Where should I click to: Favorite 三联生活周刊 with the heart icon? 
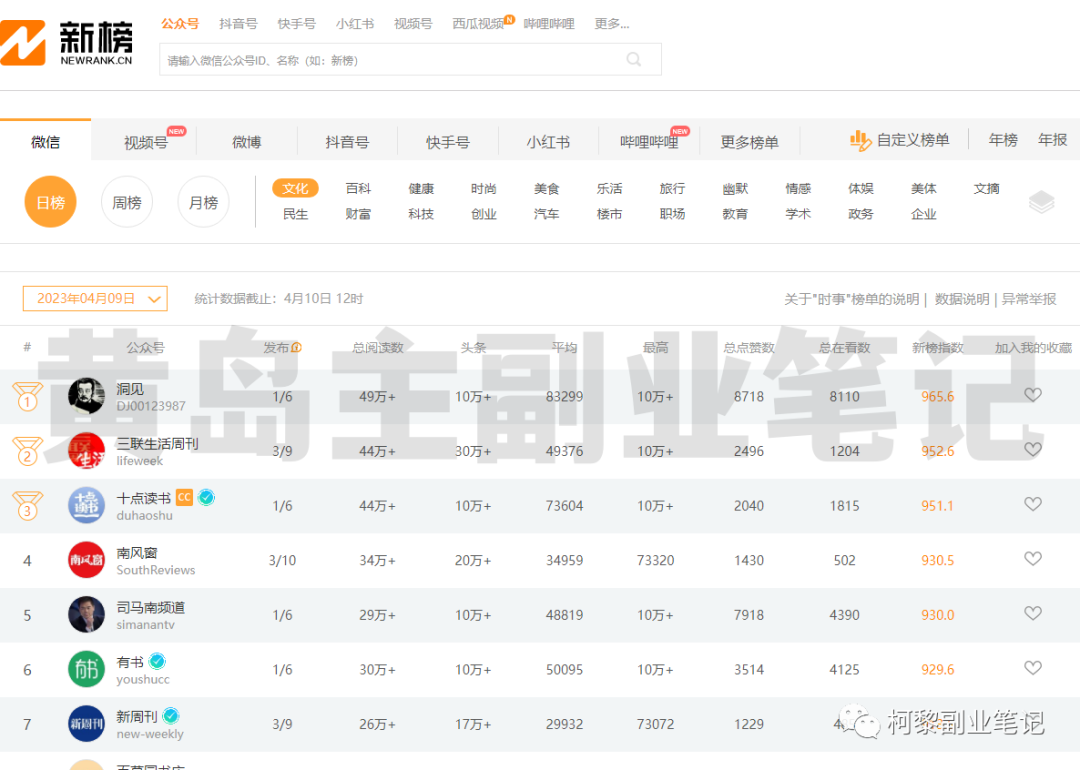pyautogui.click(x=1033, y=450)
